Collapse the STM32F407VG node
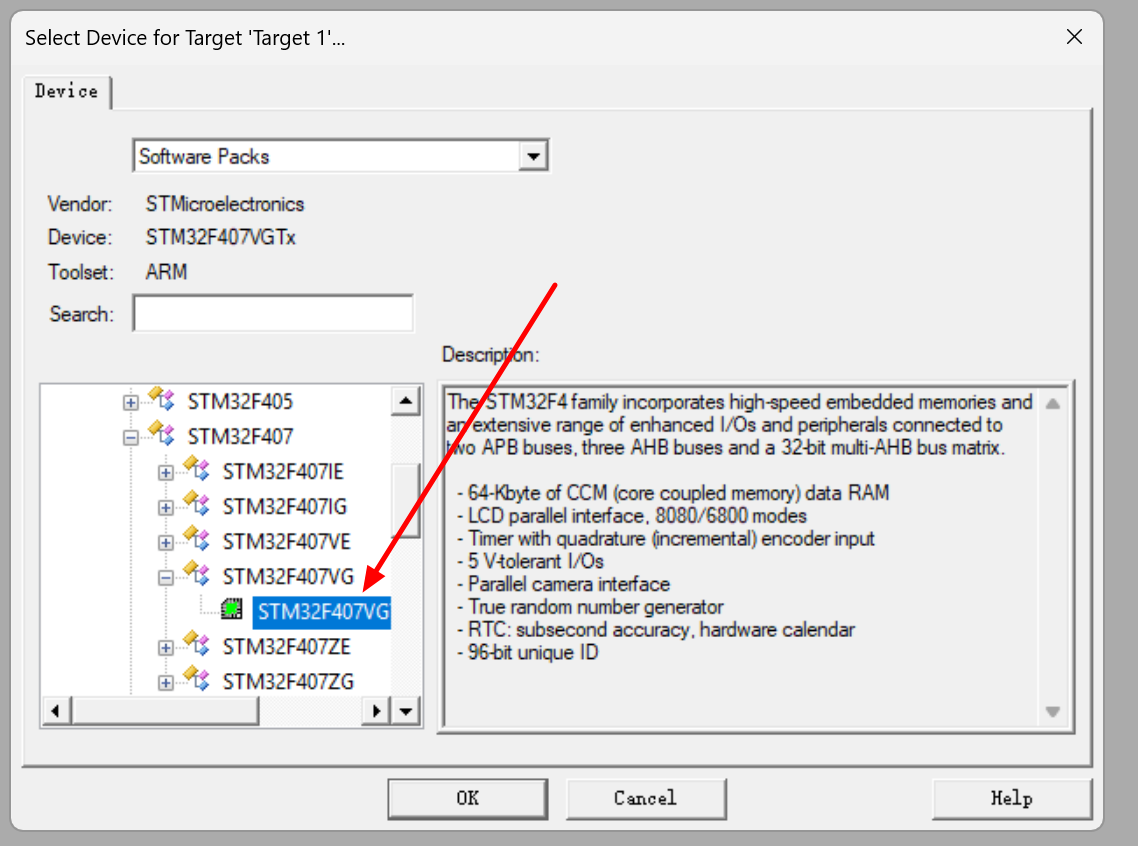This screenshot has width=1138, height=846. pyautogui.click(x=165, y=578)
